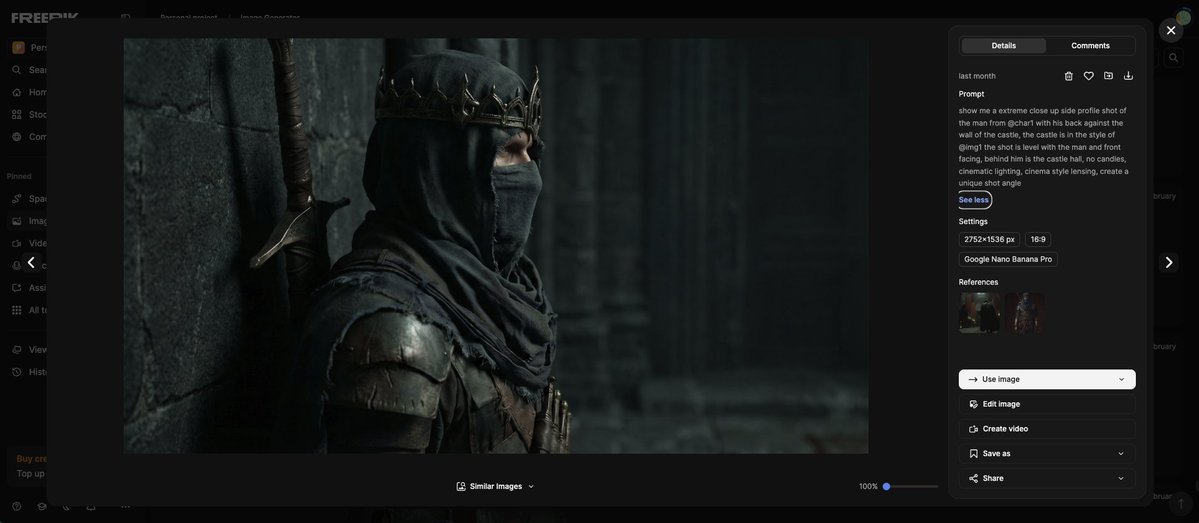The height and width of the screenshot is (523, 1199).
Task: Click the Spaces icon under Pinned
Action: tap(17, 199)
